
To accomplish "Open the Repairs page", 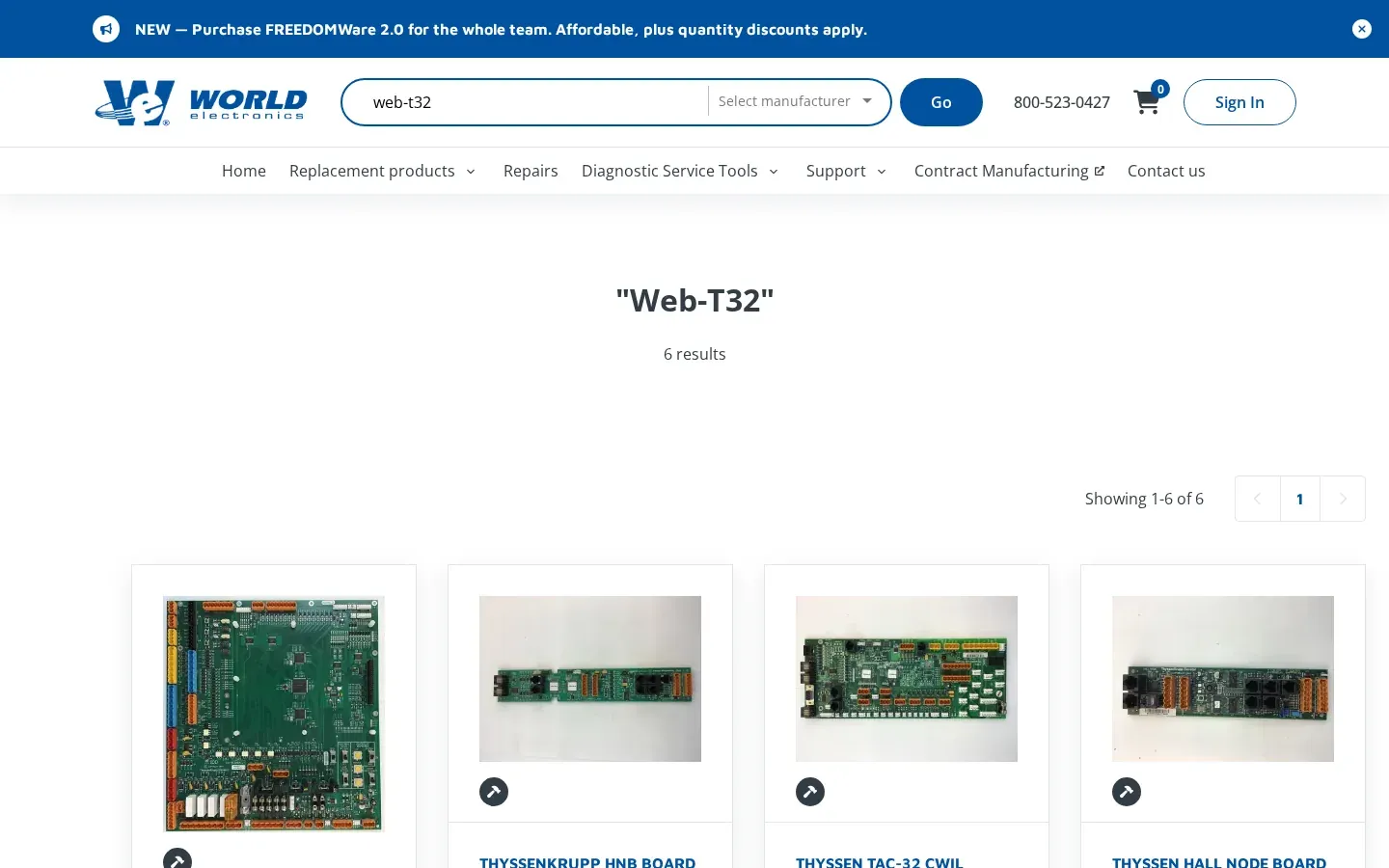I will tap(531, 171).
